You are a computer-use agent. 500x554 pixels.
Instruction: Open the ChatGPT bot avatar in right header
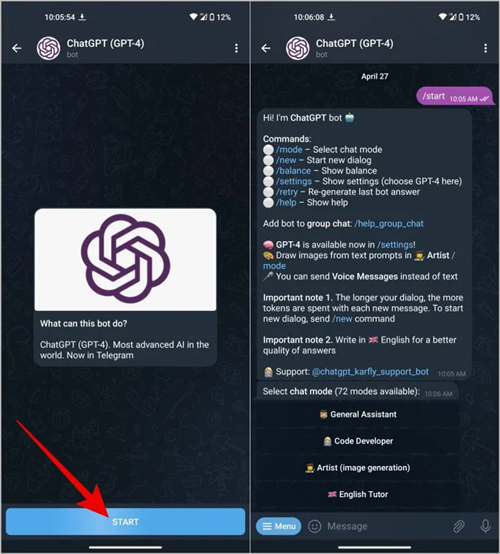tap(298, 48)
